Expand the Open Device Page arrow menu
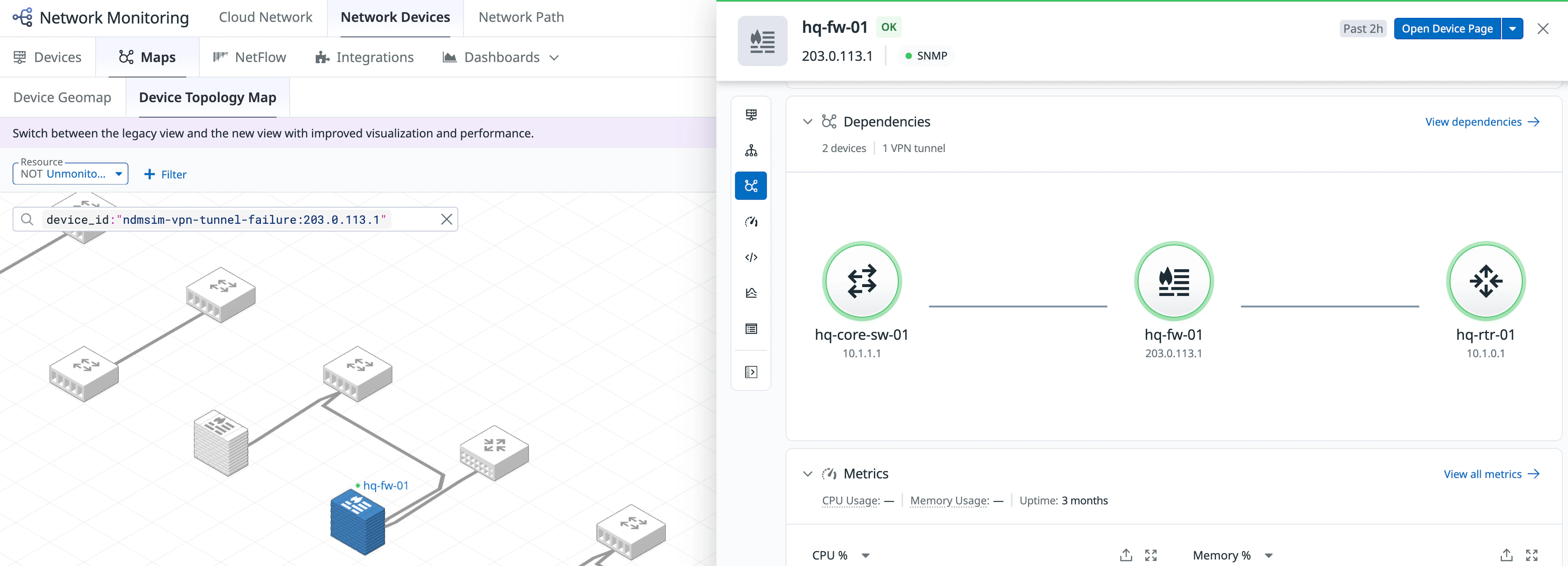The image size is (1568, 566). [1512, 29]
